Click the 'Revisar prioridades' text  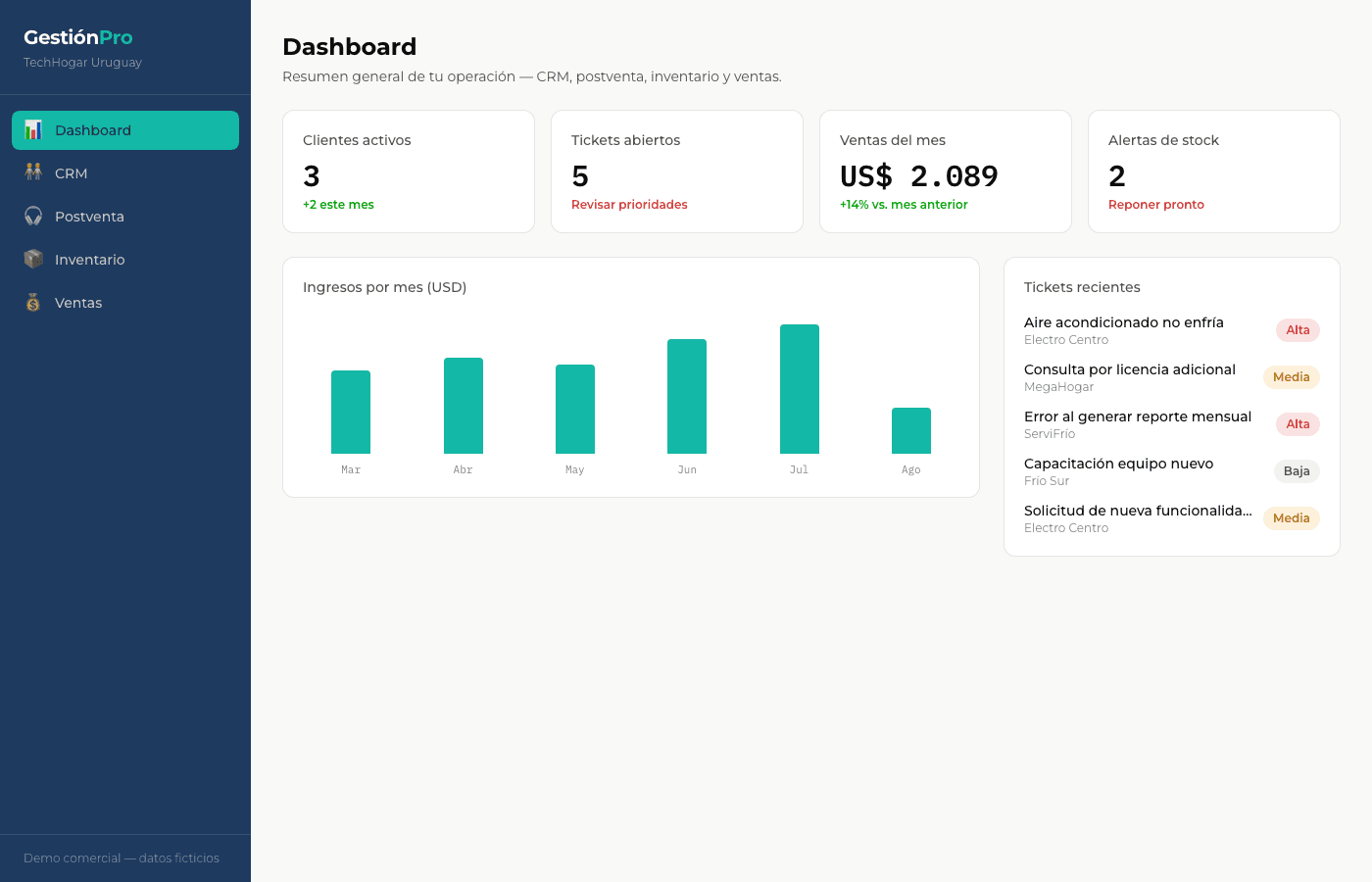pyautogui.click(x=629, y=205)
